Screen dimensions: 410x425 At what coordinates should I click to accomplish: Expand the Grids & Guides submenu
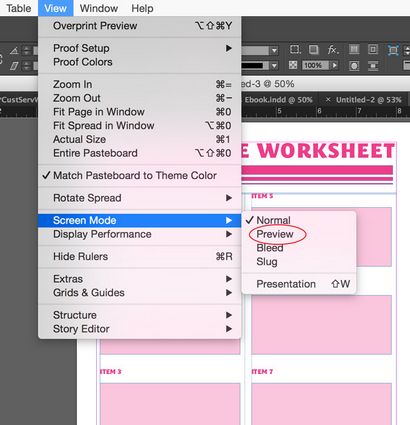tap(139, 292)
